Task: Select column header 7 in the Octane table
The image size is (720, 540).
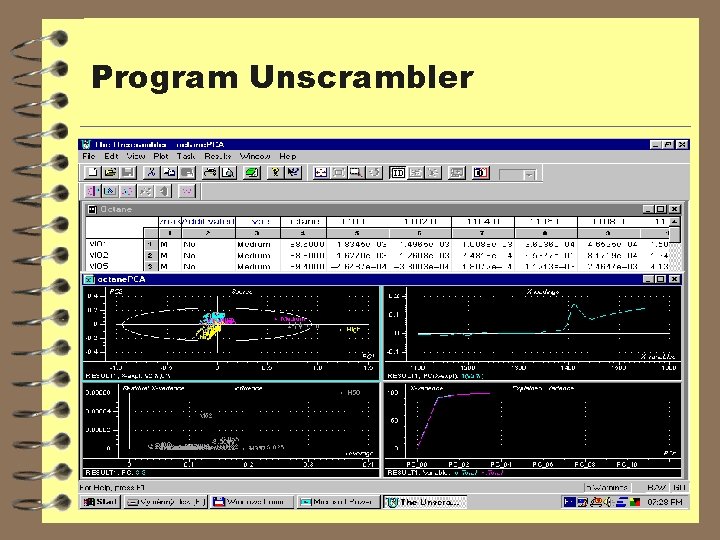Action: click(482, 233)
